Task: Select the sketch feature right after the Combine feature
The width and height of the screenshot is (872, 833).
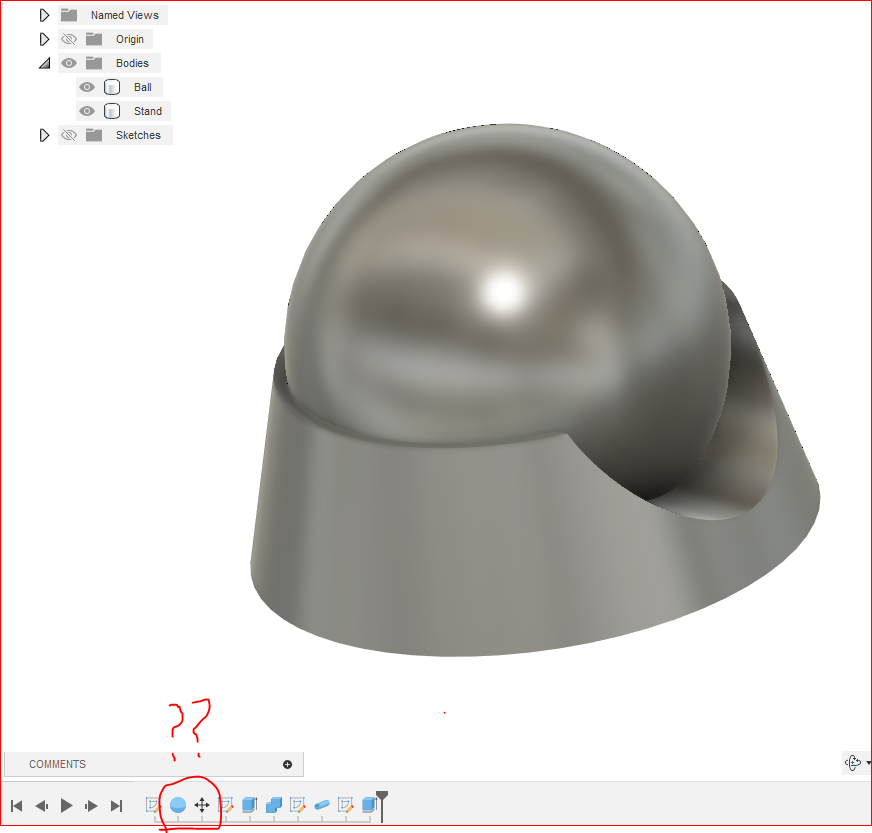Action: pos(298,805)
